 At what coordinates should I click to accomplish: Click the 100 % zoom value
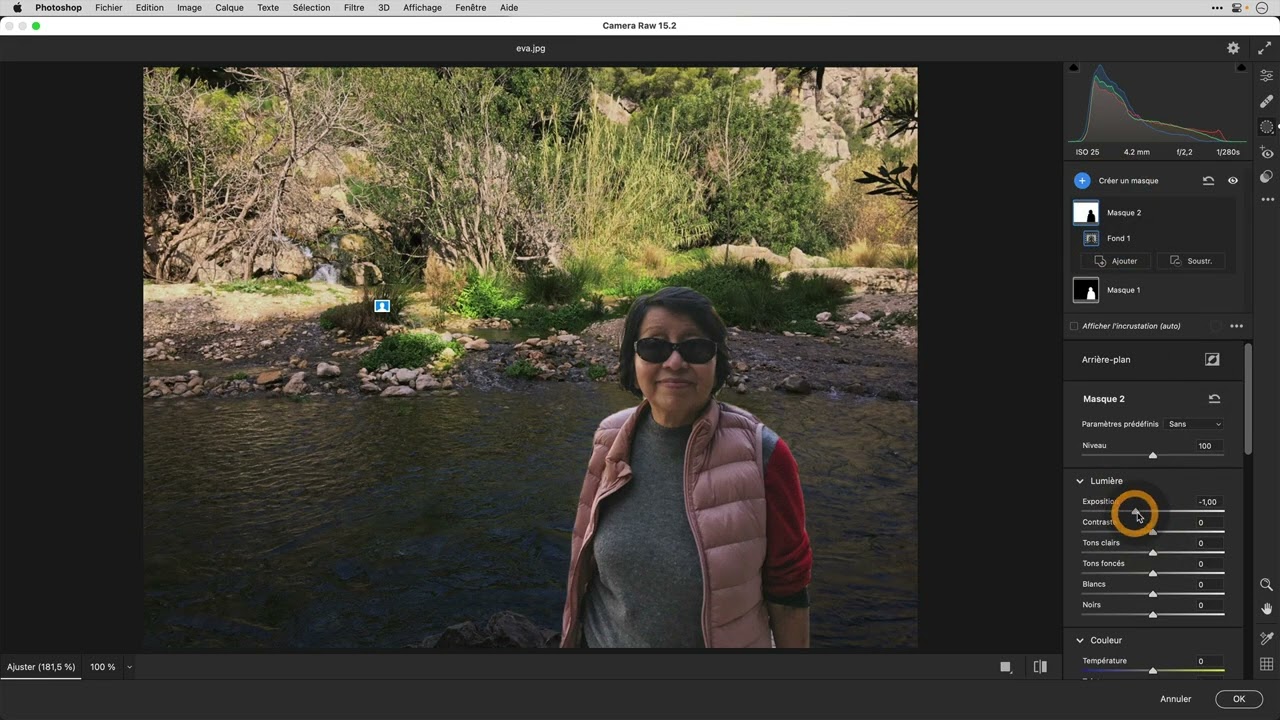pyautogui.click(x=103, y=667)
